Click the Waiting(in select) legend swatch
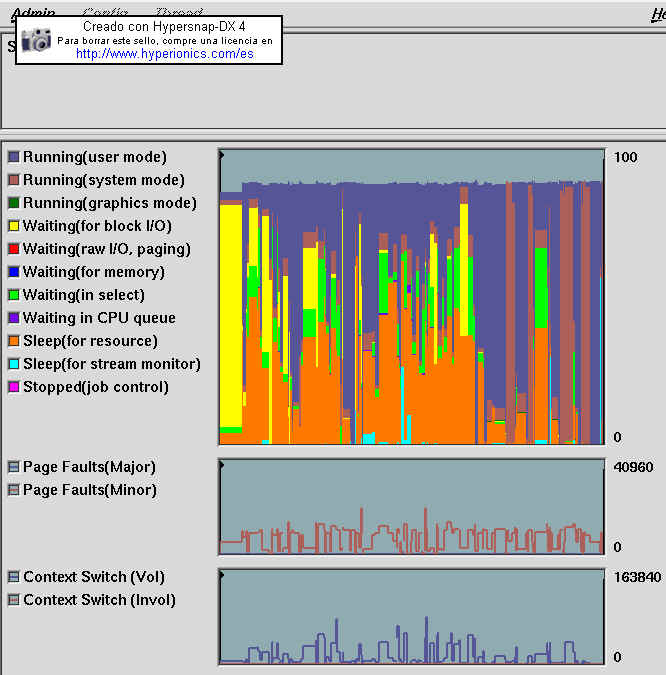Image resolution: width=666 pixels, height=675 pixels. 14,295
